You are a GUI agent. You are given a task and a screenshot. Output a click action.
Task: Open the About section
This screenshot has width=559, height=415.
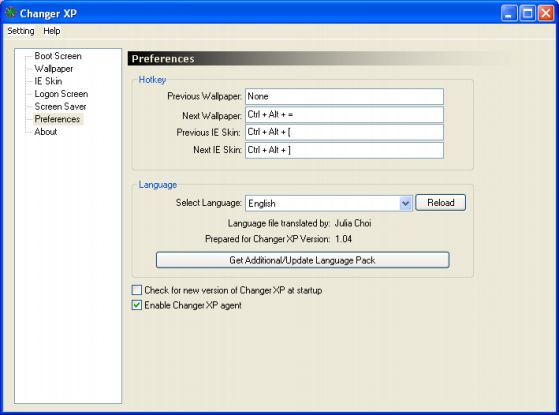pyautogui.click(x=46, y=132)
